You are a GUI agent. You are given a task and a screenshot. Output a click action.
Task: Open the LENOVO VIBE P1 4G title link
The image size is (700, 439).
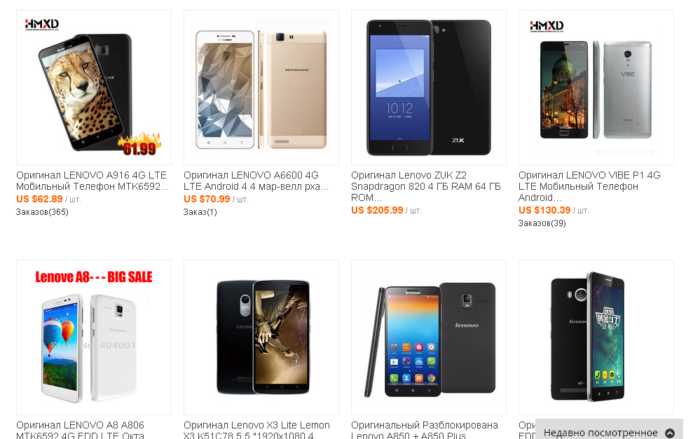coord(589,186)
